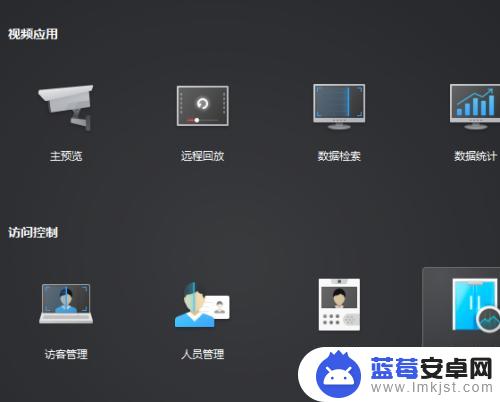
Task: Click the 主预览 label text
Action: [x=66, y=156]
